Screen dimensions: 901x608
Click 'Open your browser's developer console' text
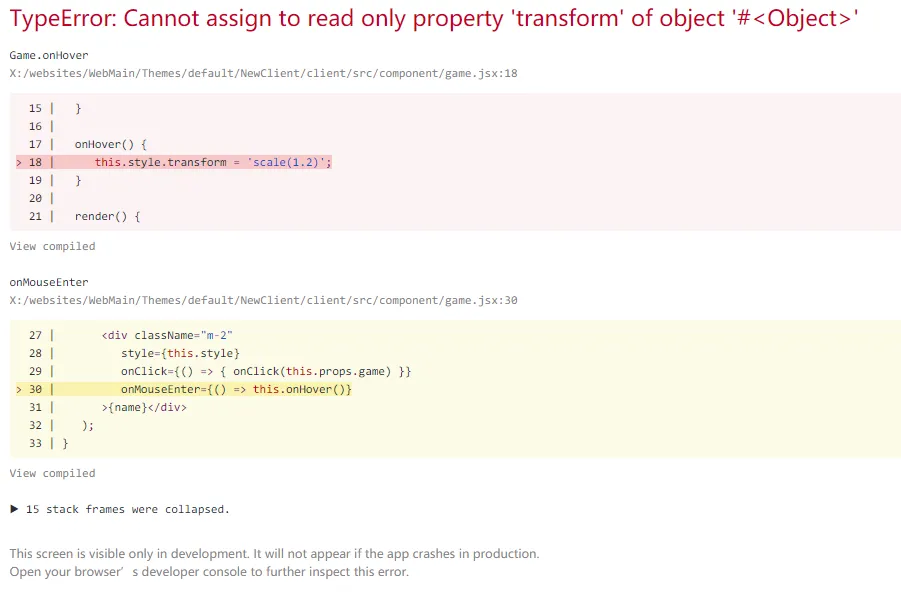pos(209,572)
